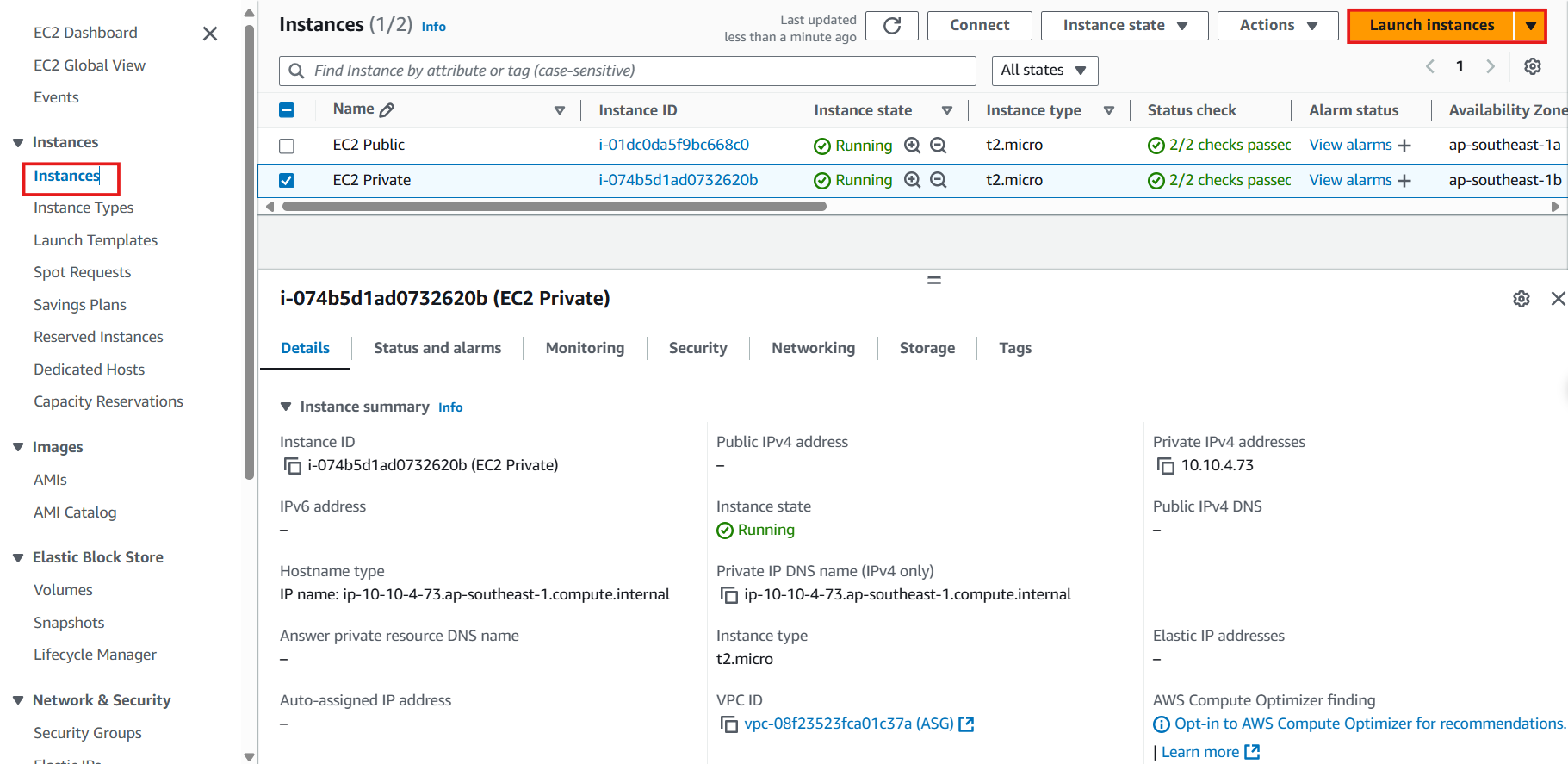Collapse the Images sidebar section
1568x764 pixels.
click(18, 447)
